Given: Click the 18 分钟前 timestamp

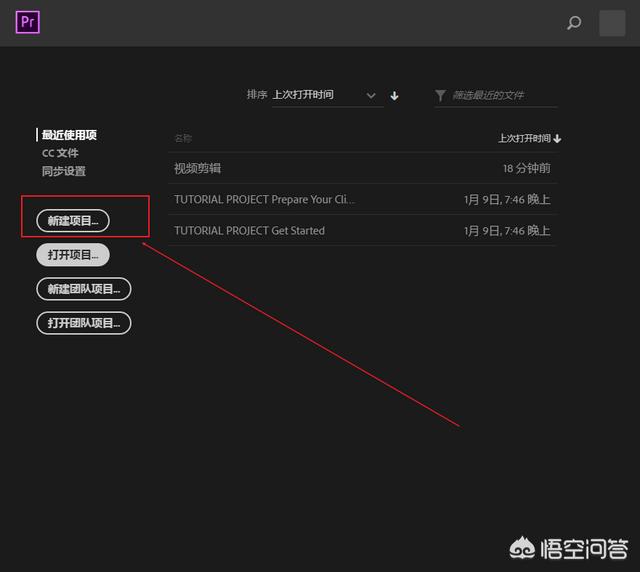Looking at the screenshot, I should pos(527,168).
